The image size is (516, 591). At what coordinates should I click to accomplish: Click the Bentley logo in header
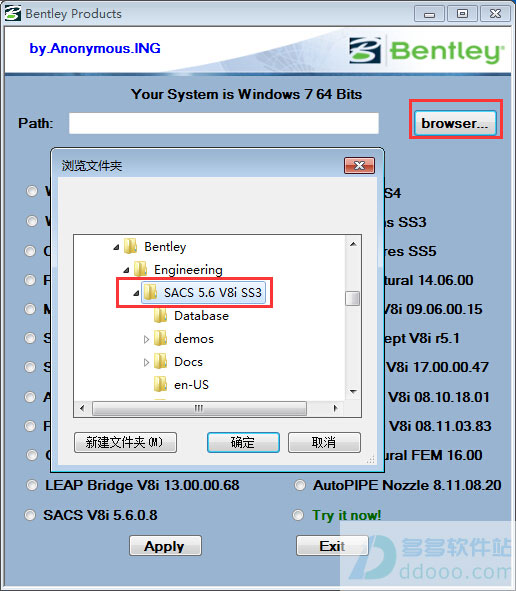tap(427, 51)
